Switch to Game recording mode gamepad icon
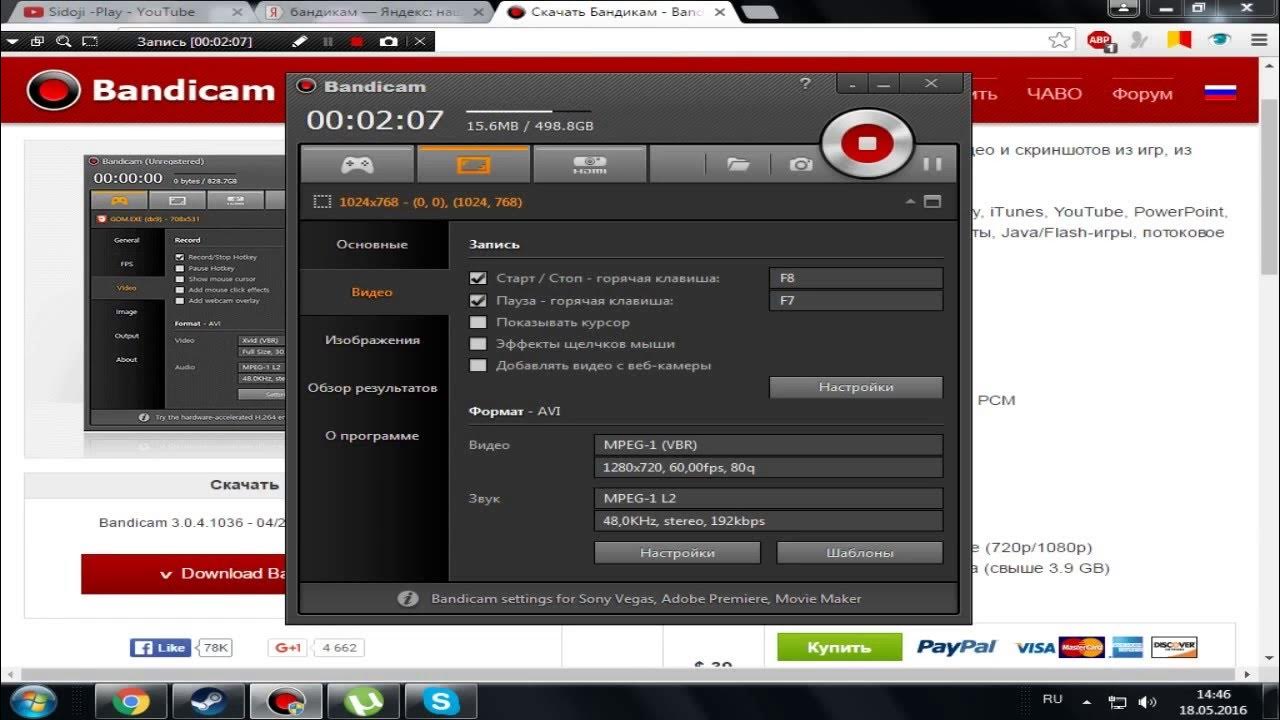 (x=357, y=164)
